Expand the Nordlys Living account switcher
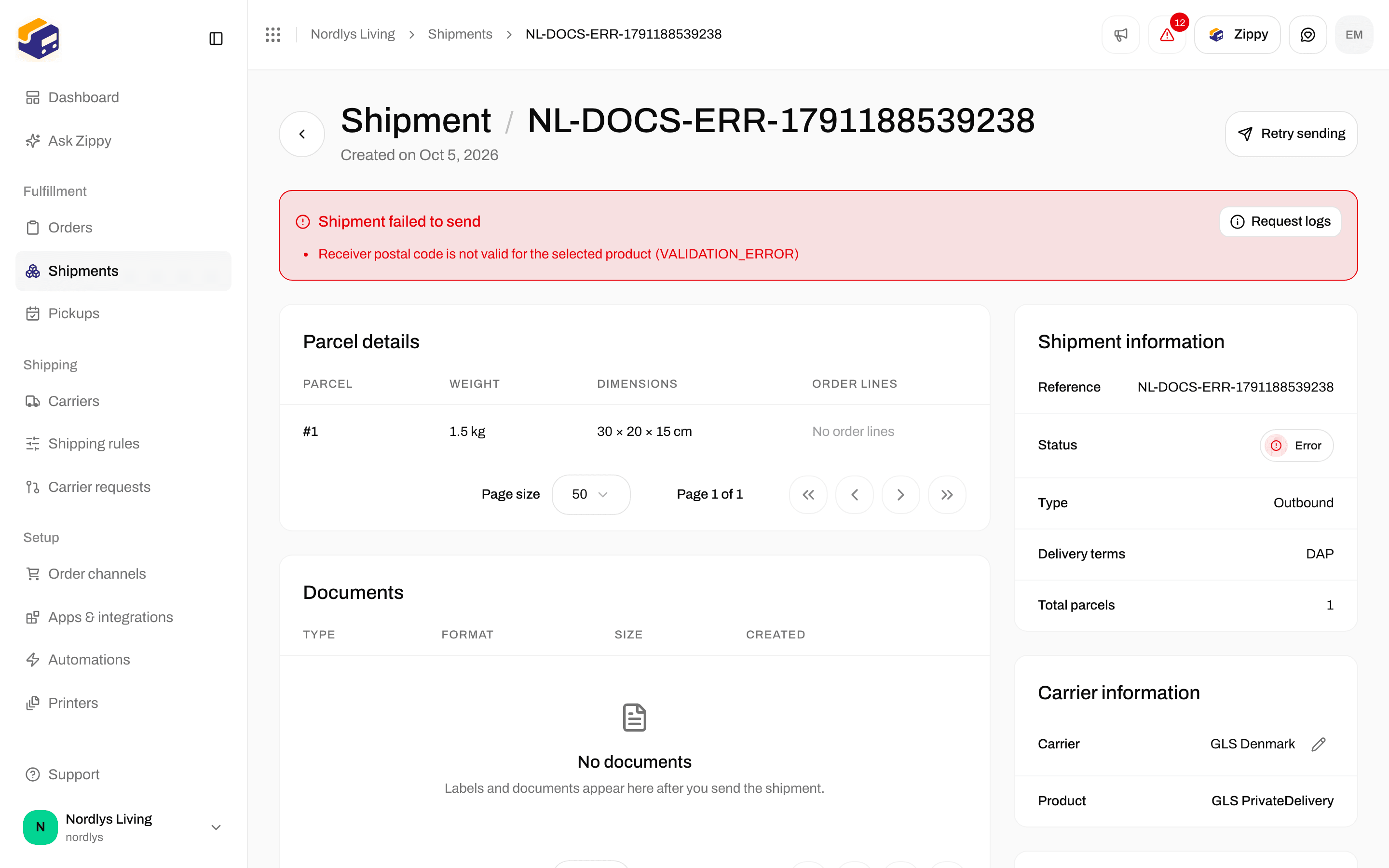 [x=123, y=827]
